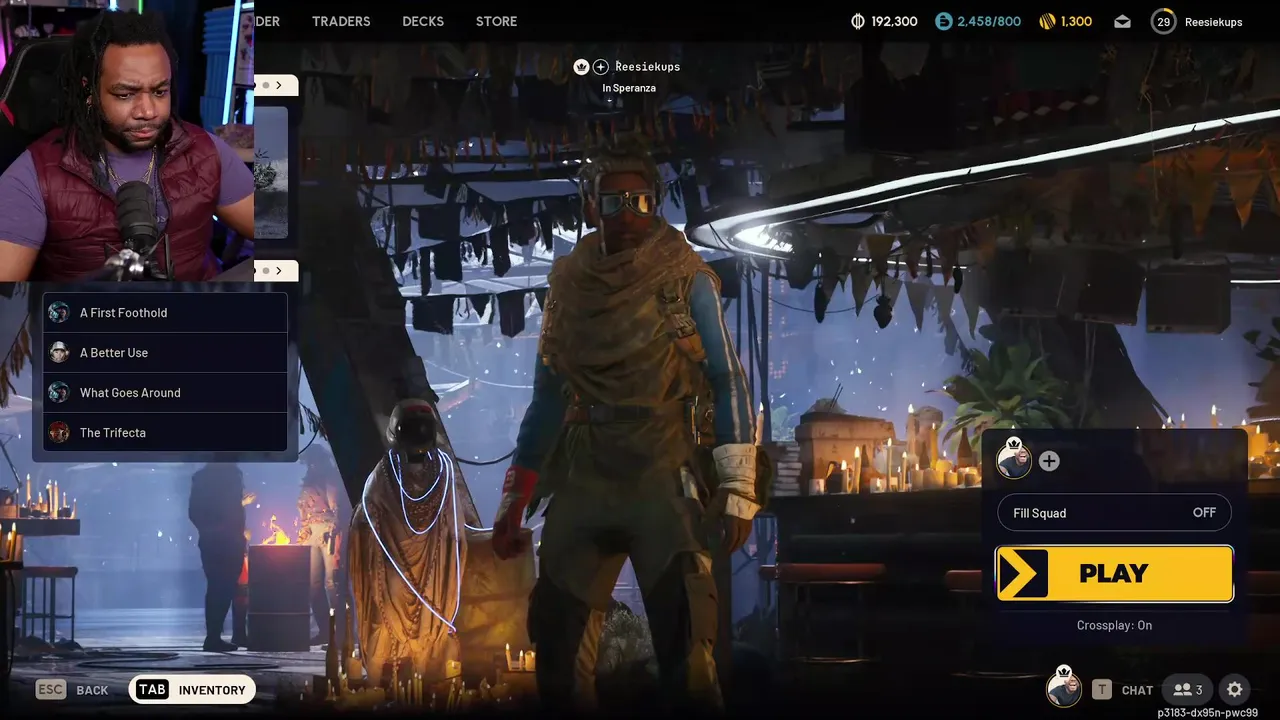
Task: Select quest The Trifecta
Action: pos(165,433)
